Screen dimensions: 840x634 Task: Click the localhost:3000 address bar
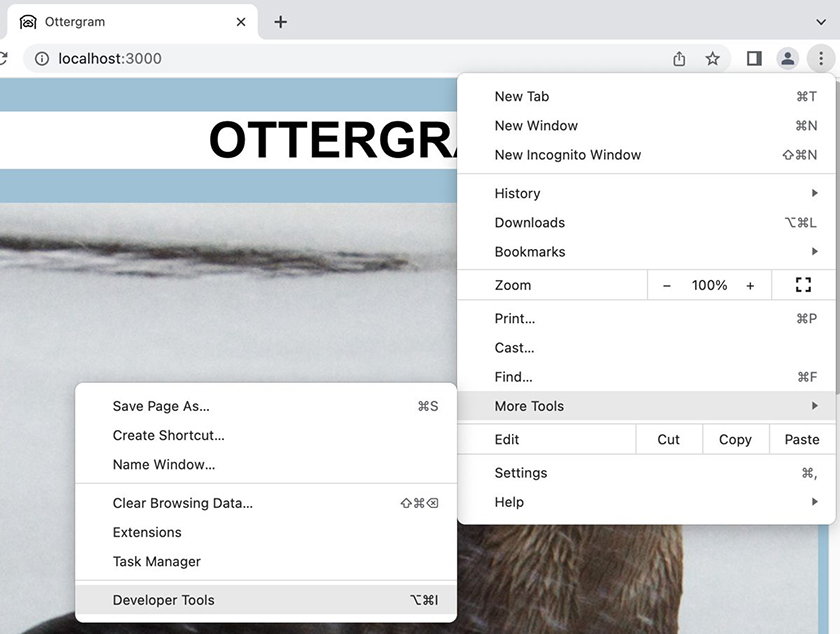pyautogui.click(x=112, y=58)
